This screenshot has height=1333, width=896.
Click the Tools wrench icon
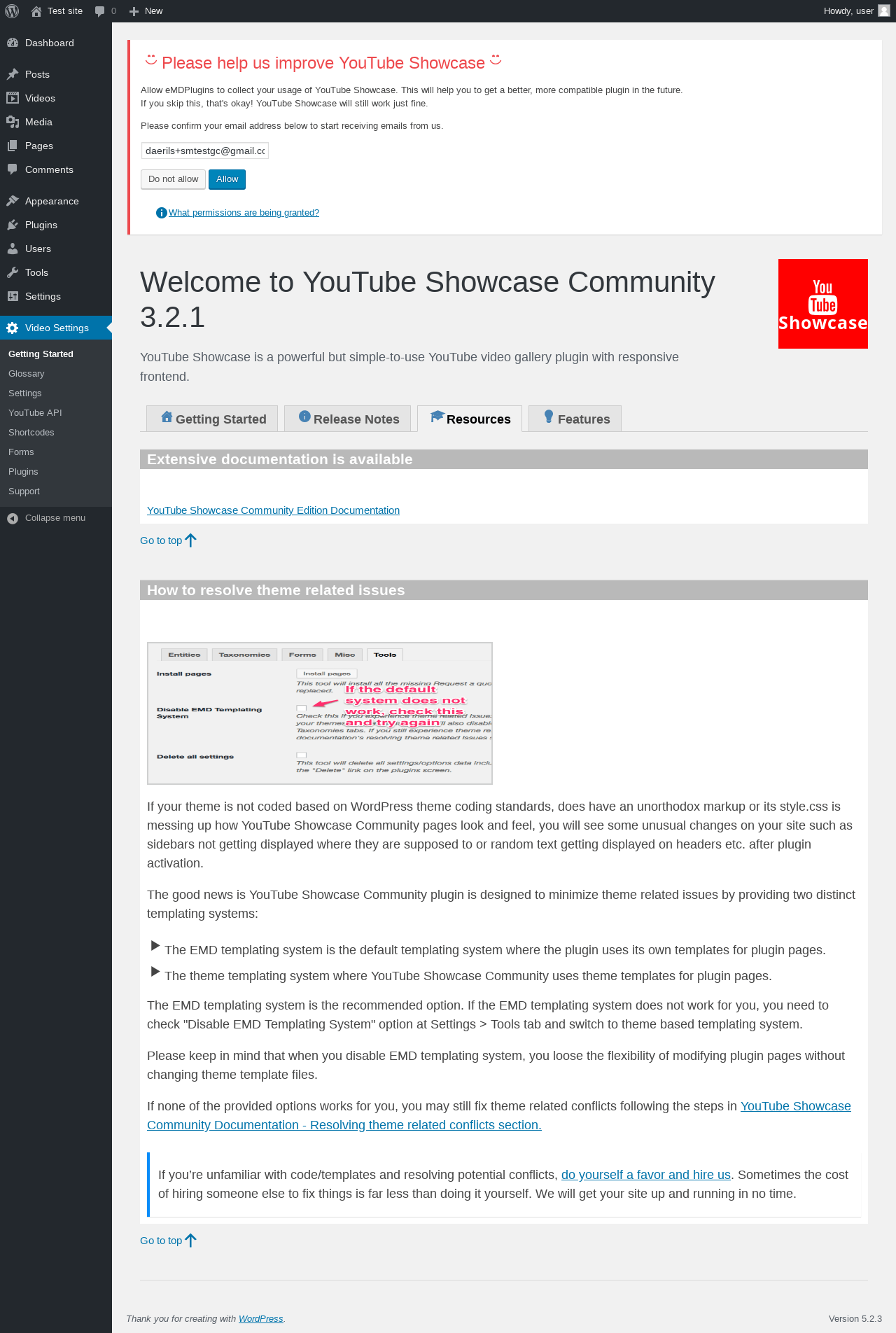click(13, 272)
